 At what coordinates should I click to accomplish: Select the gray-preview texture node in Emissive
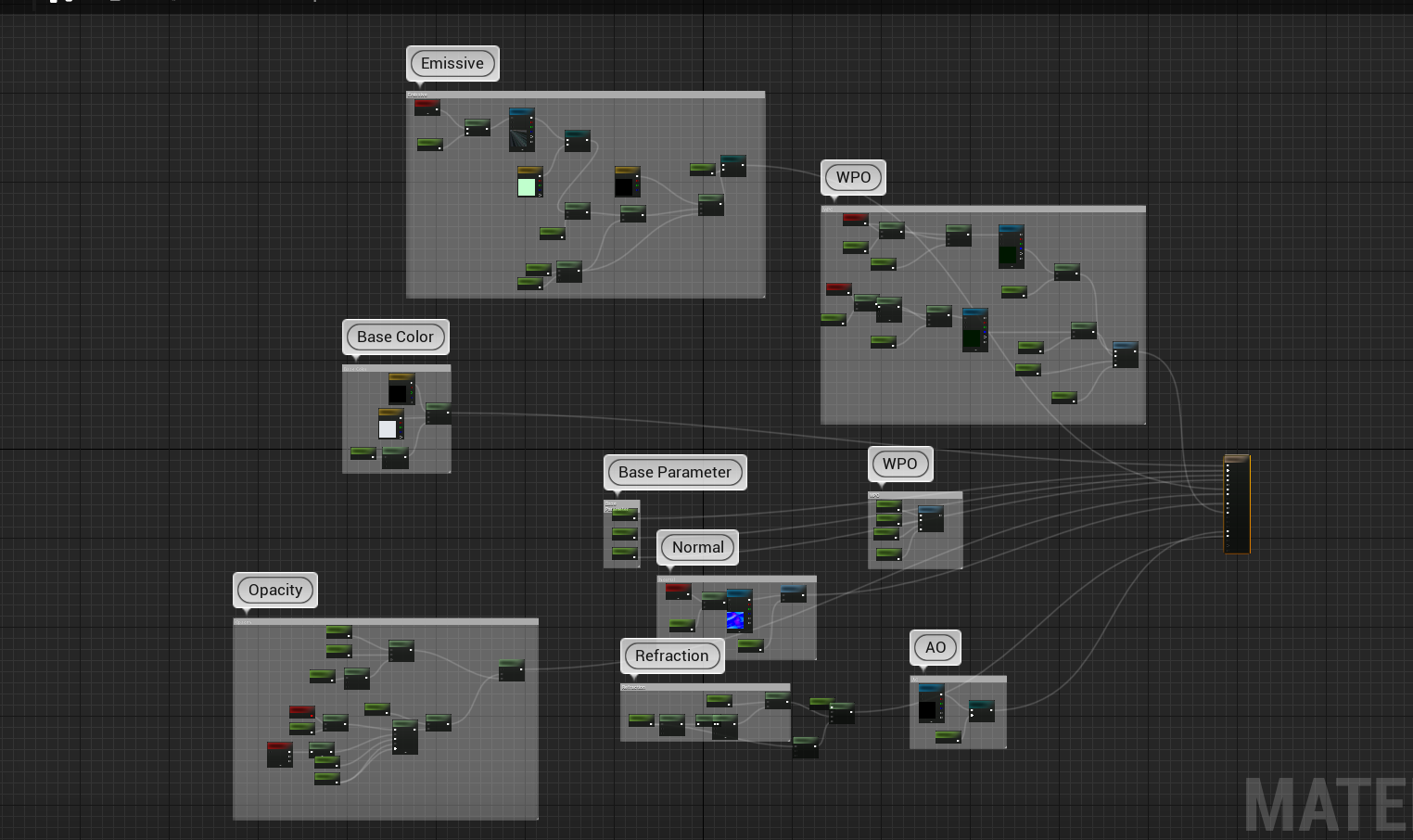[521, 130]
